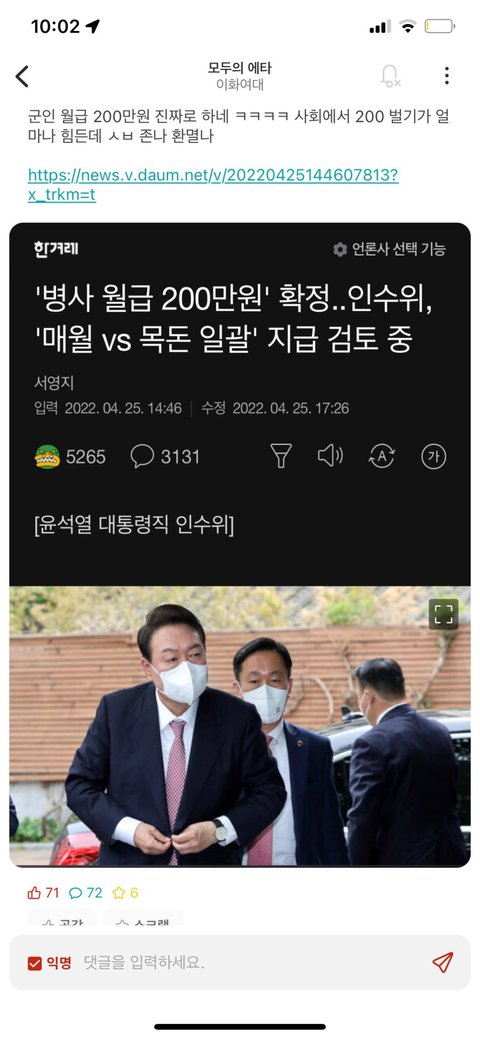Focus the comment input field
480x1039 pixels.
[x=252, y=963]
